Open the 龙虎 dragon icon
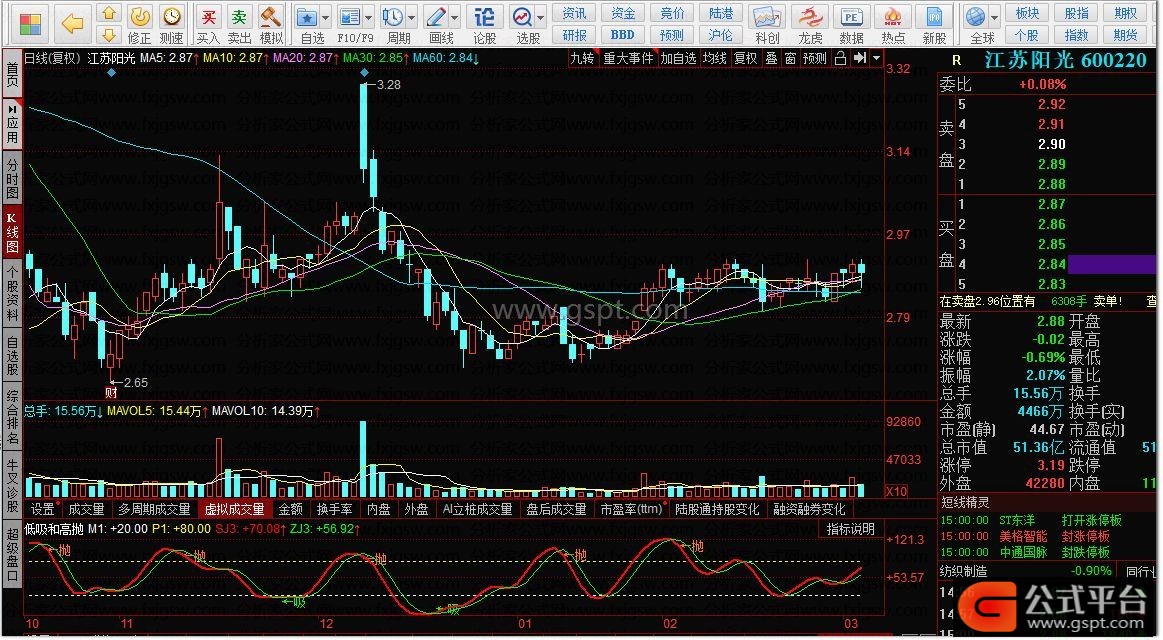The image size is (1163, 640). 810,16
